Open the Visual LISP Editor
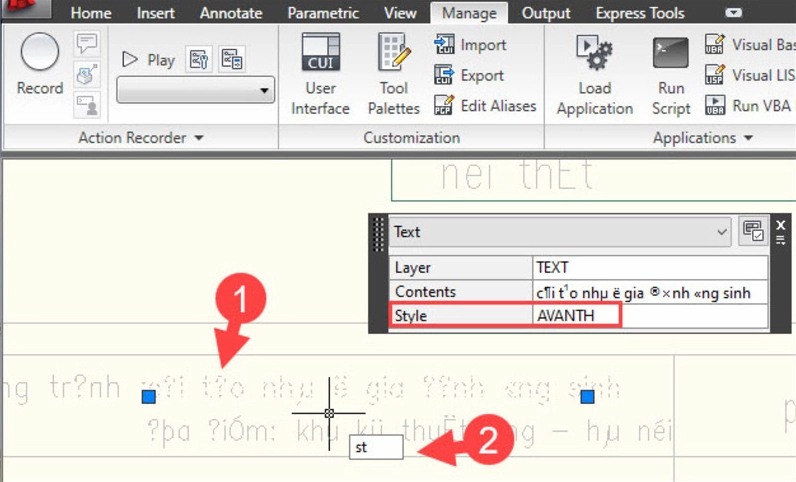Image resolution: width=796 pixels, height=482 pixels. [x=749, y=75]
